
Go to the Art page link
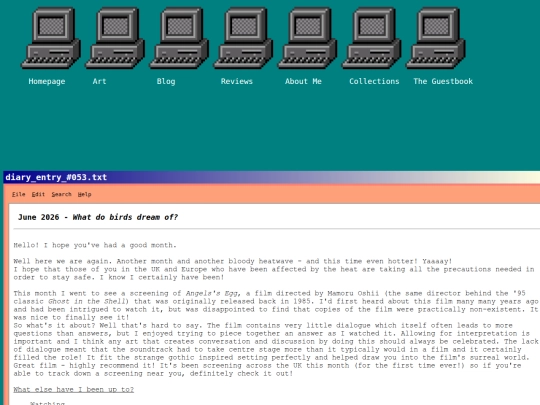(99, 81)
